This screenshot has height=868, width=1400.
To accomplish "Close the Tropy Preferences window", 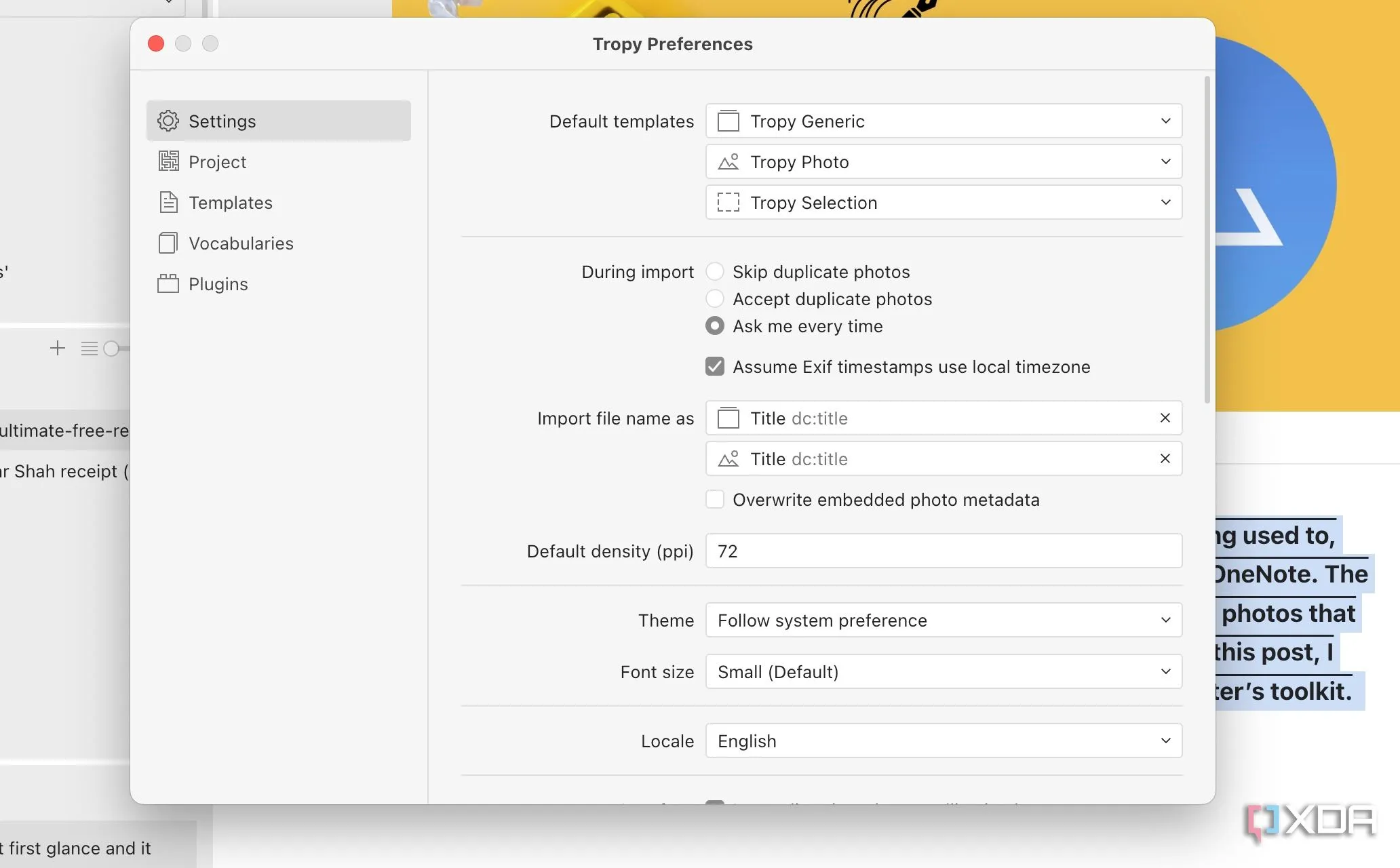I will click(x=156, y=43).
